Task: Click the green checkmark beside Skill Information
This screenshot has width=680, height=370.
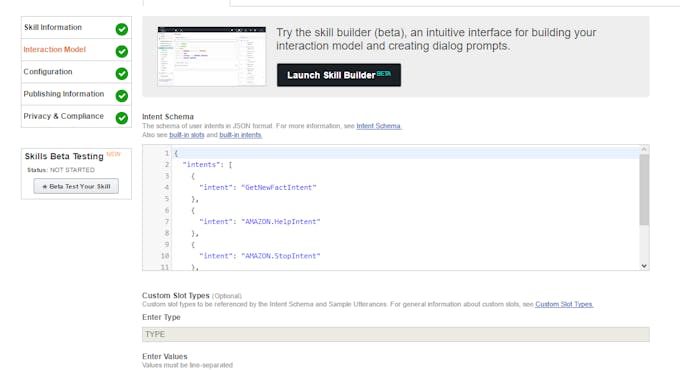Action: 122,29
